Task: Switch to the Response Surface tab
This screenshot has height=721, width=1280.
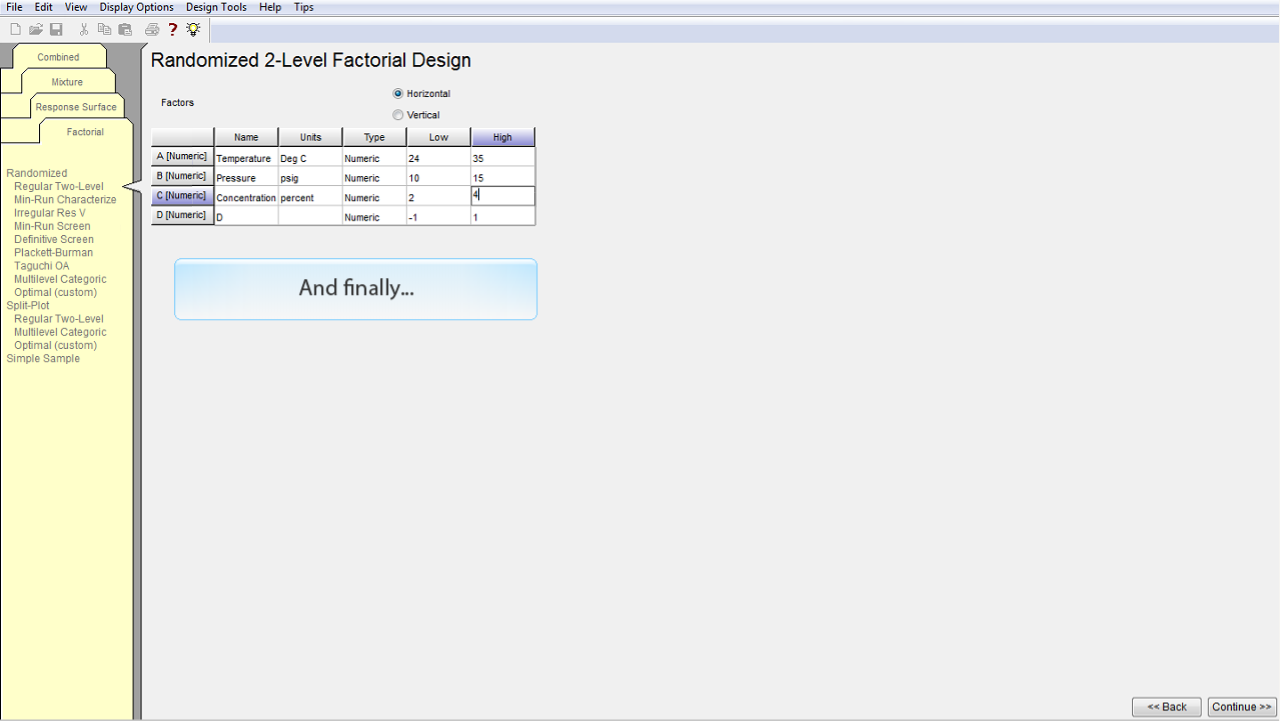Action: [76, 107]
